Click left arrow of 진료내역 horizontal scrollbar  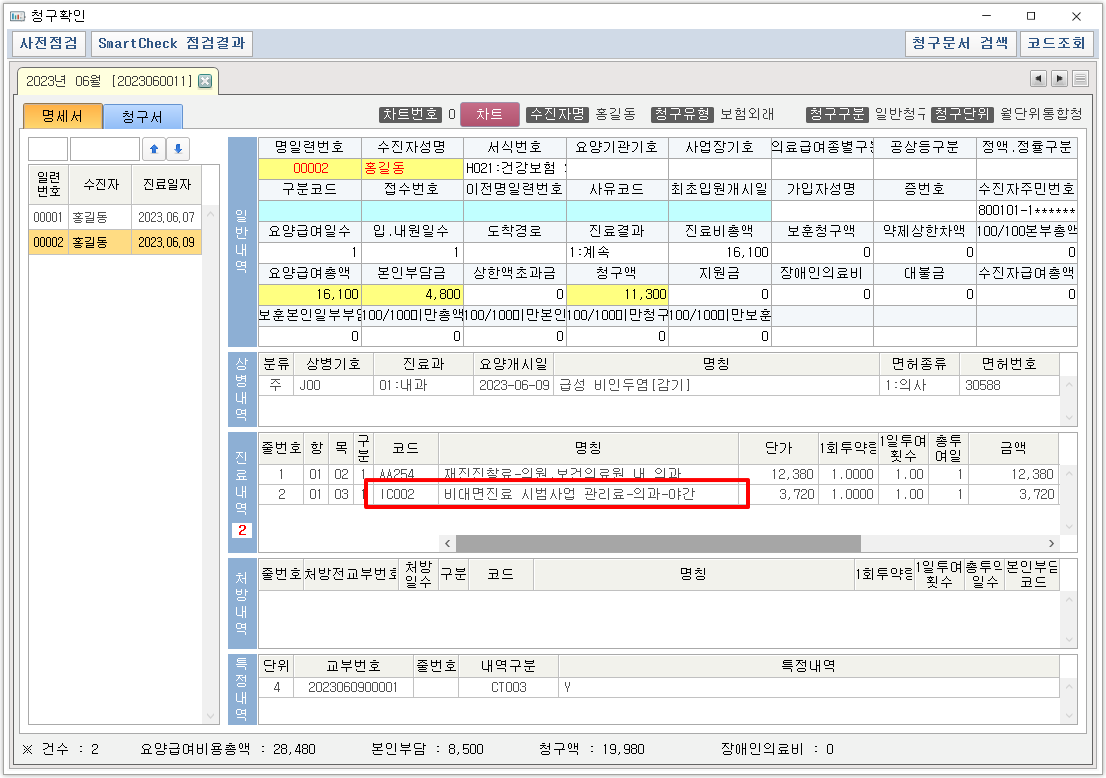[447, 543]
